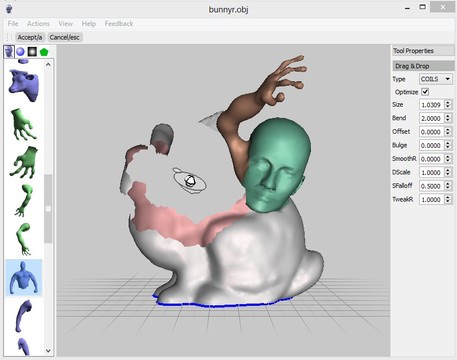
Task: Click the Accept/a button
Action: [30, 37]
